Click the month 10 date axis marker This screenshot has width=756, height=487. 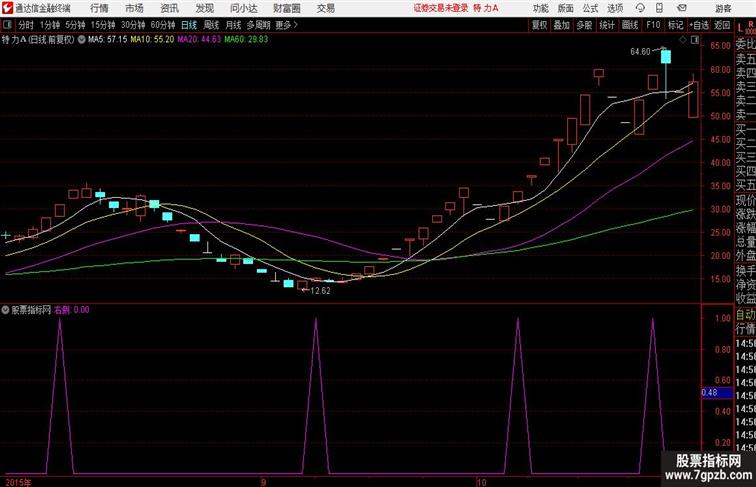(x=481, y=482)
